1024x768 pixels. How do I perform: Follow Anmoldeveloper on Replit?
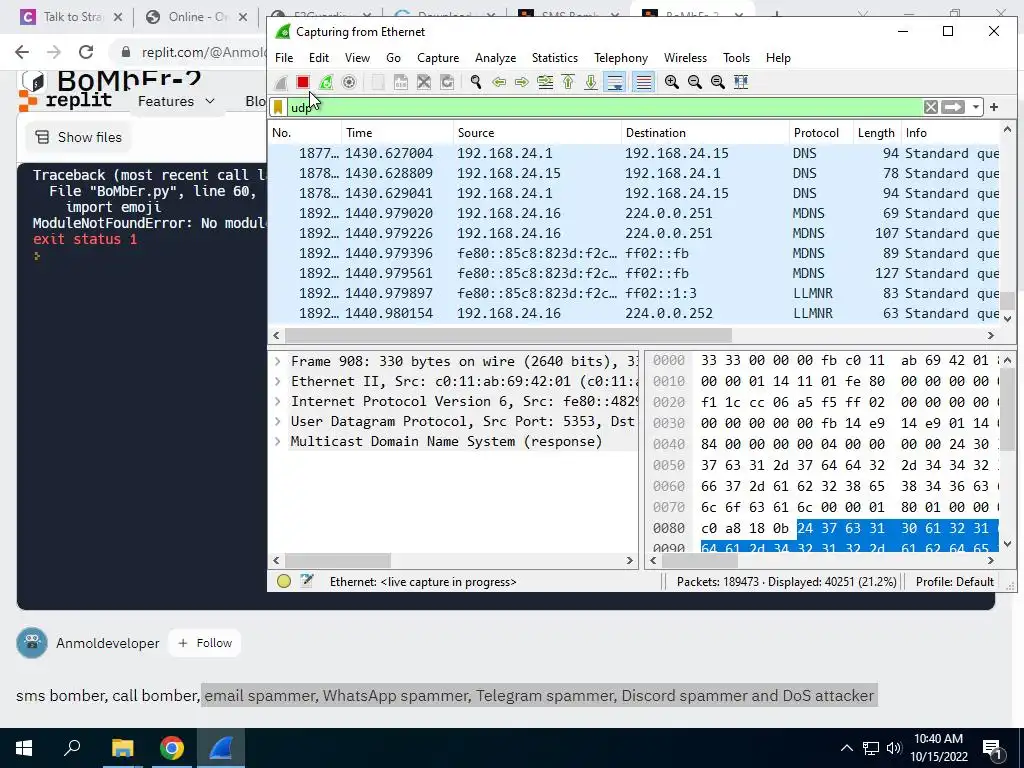click(205, 643)
